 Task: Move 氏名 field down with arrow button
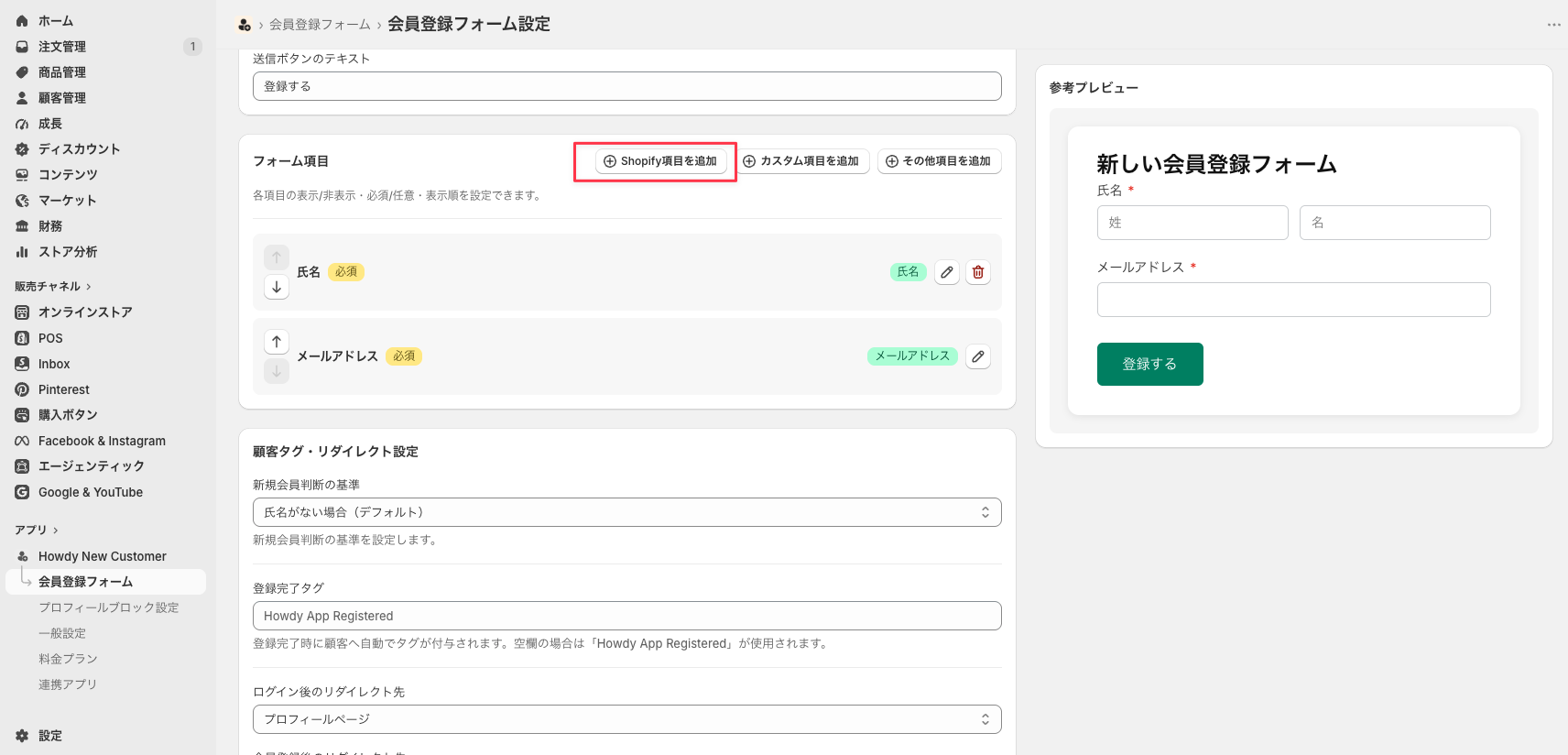[x=277, y=287]
